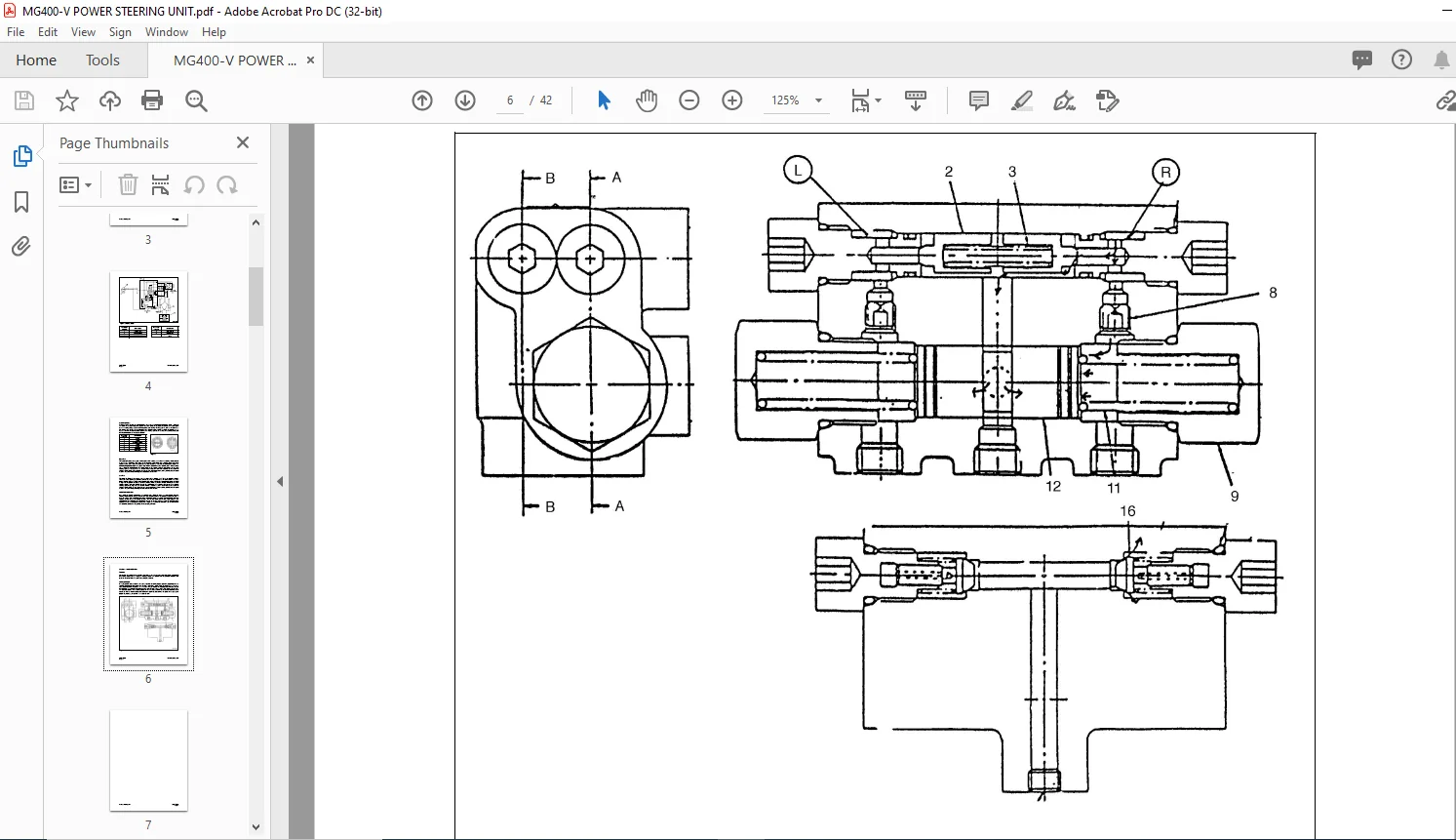Open the Page Thumbnails sidebar icon
The image size is (1456, 840).
coord(21,156)
